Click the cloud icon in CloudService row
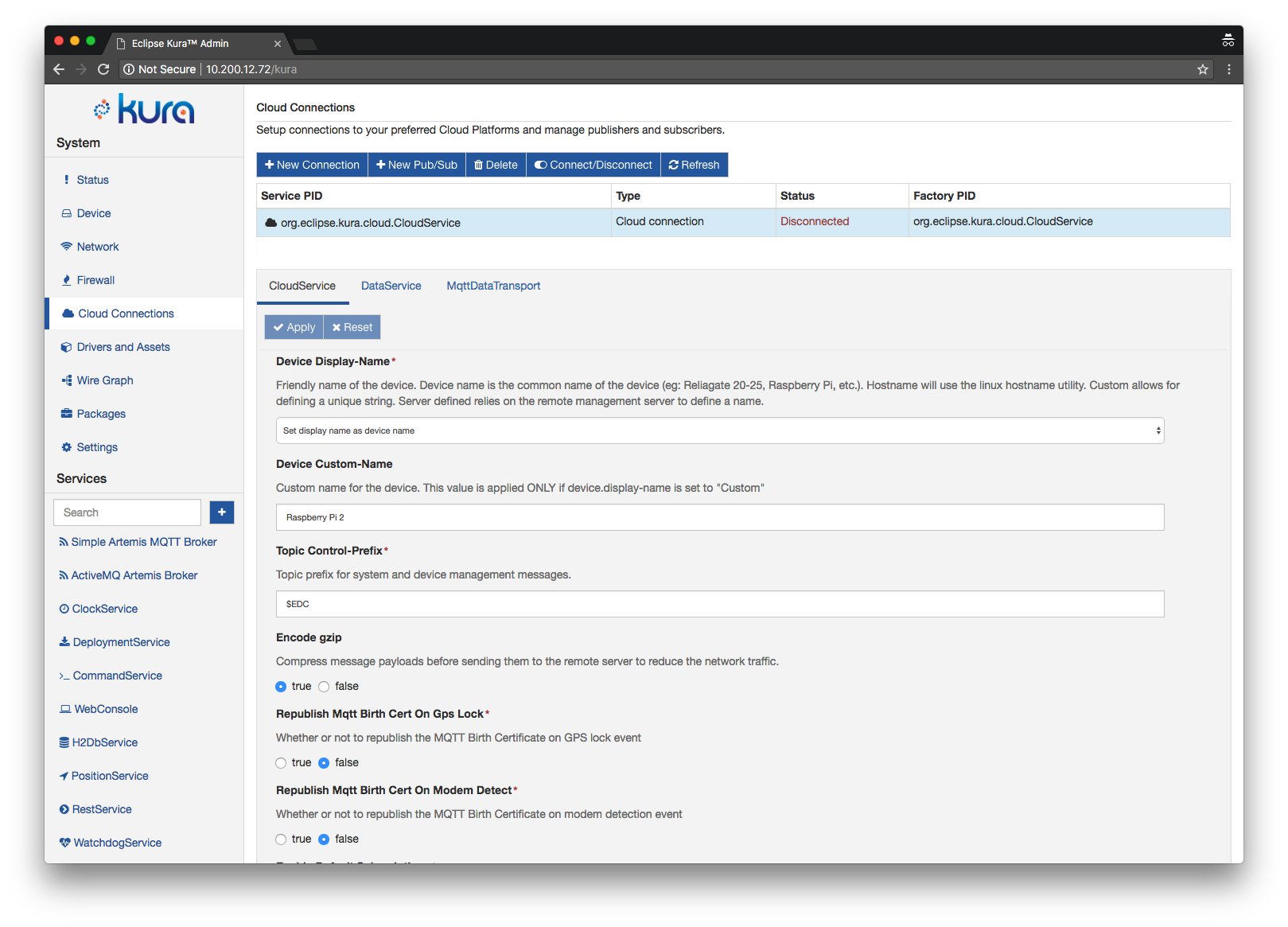This screenshot has height=927, width=1288. [270, 223]
